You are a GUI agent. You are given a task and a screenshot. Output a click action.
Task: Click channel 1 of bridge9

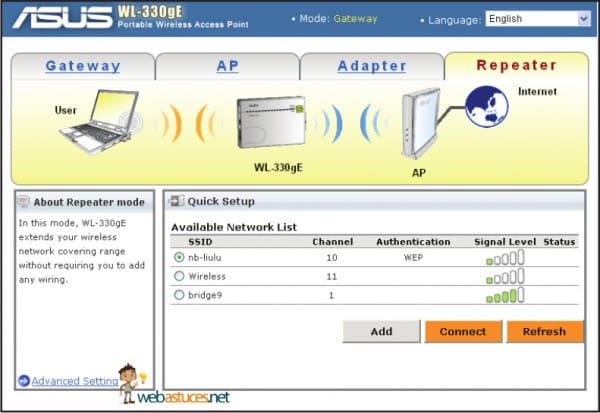331,295
